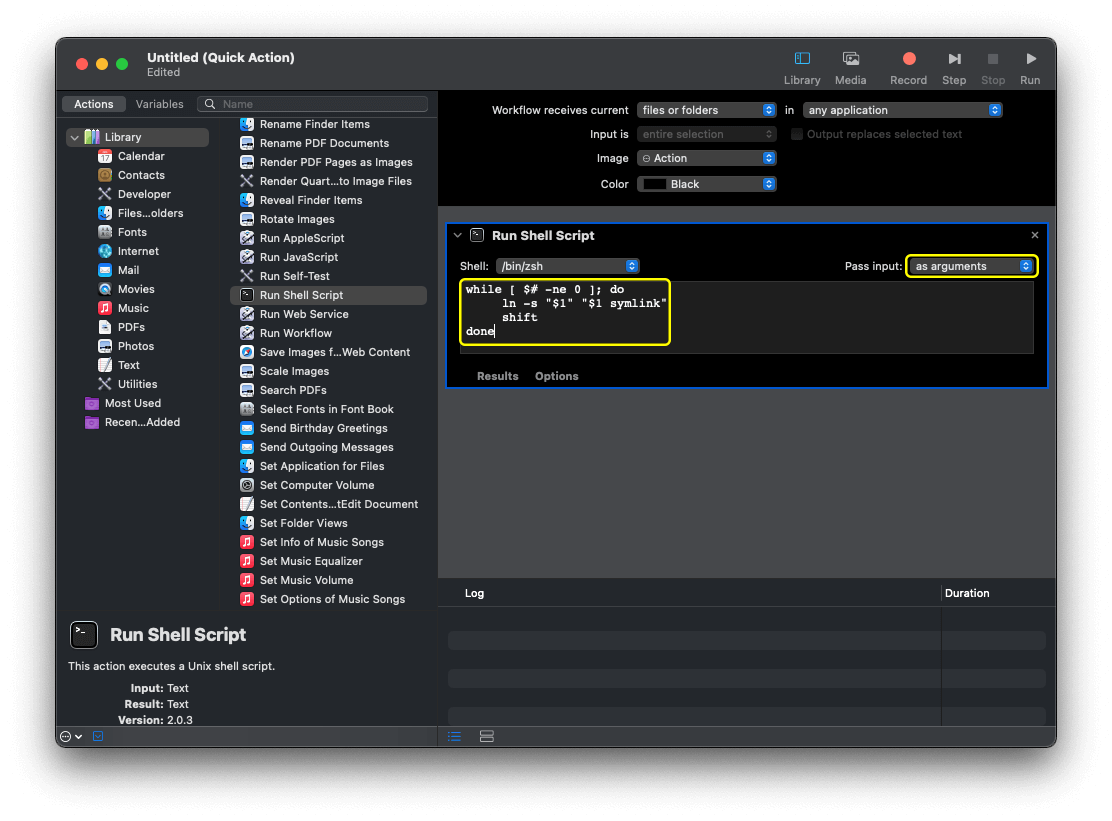Open the Pass input dropdown
Screen dimensions: 1112x821
tap(969, 266)
